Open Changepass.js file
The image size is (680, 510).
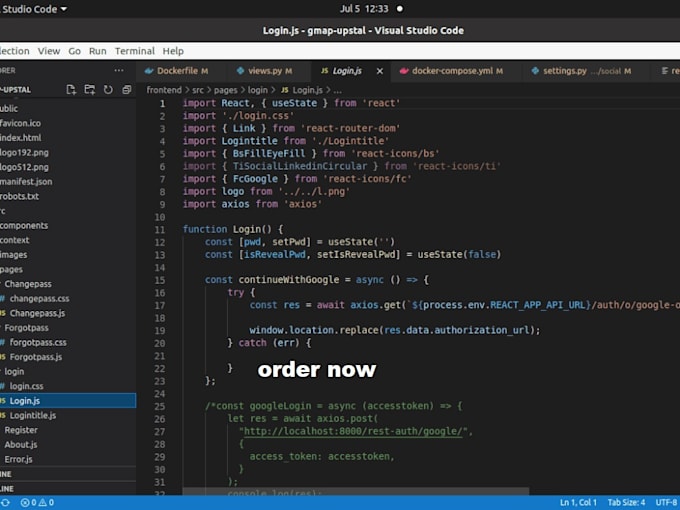tap(37, 313)
